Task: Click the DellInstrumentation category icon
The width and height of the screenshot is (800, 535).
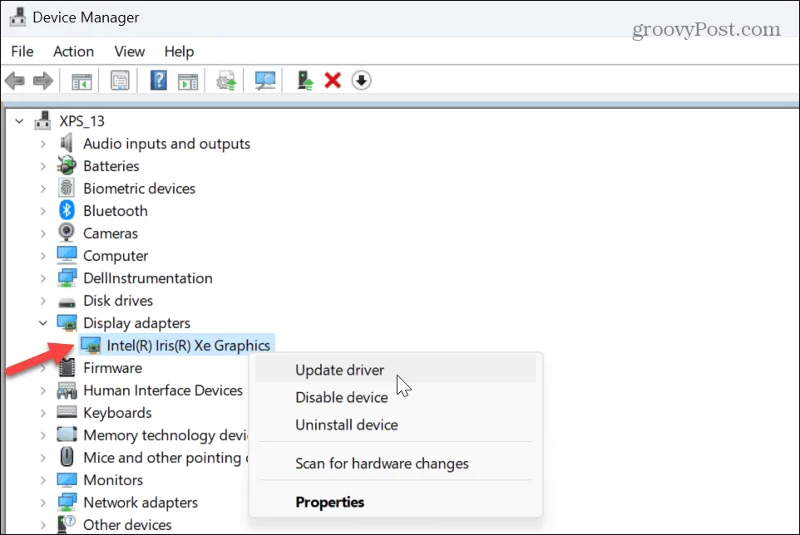Action: [67, 277]
